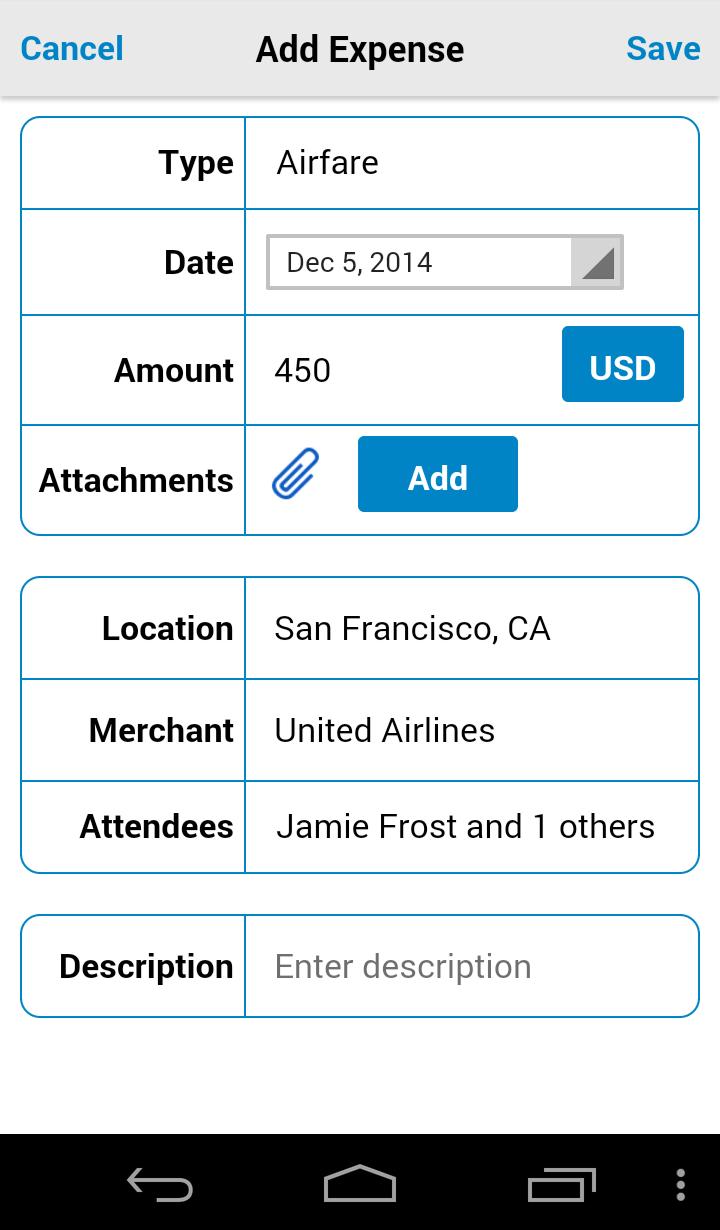Viewport: 720px width, 1230px height.
Task: Open attendees Jamie Frost and 1 others
Action: pyautogui.click(x=471, y=827)
